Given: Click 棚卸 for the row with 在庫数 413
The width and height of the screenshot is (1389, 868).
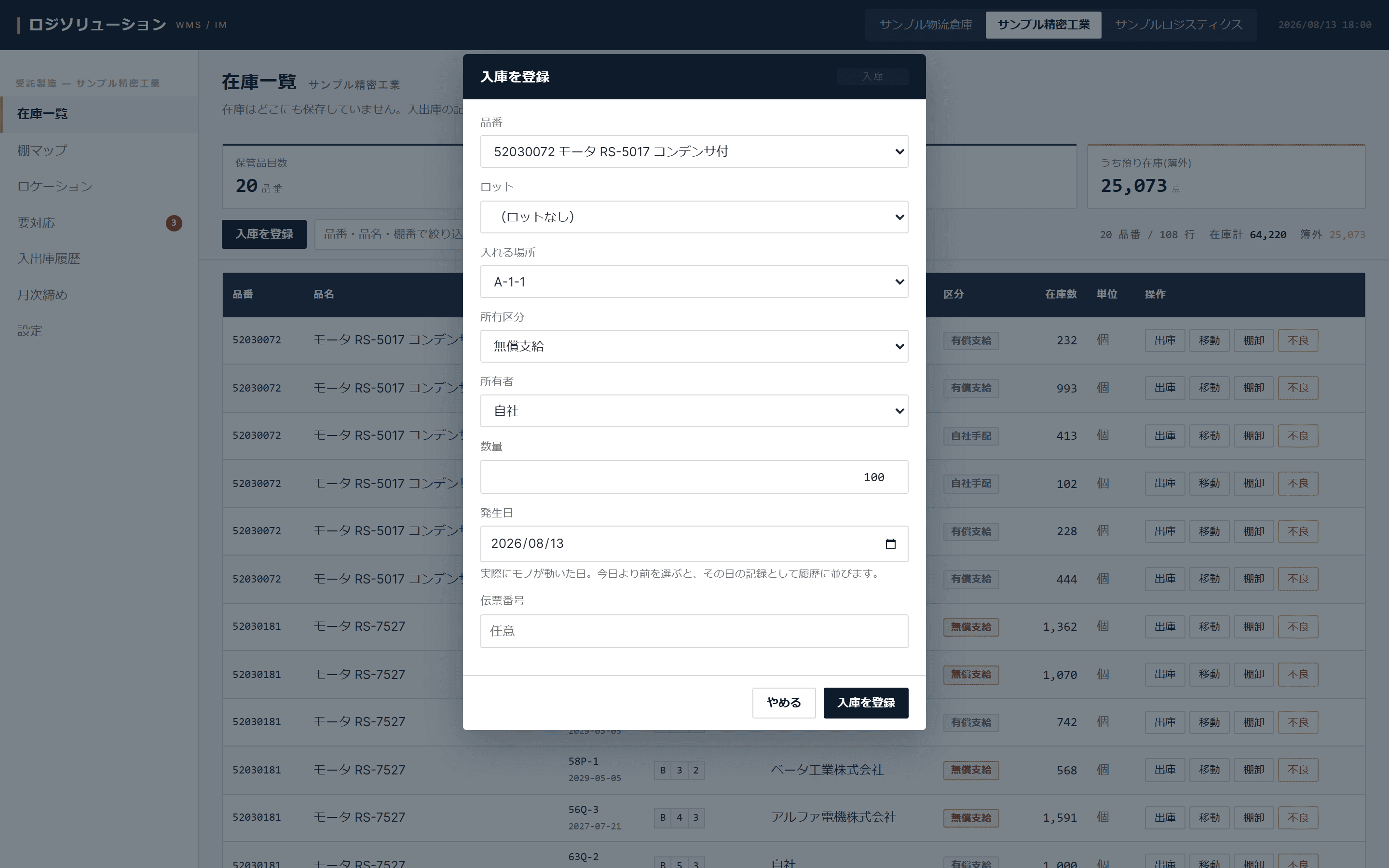Looking at the screenshot, I should click(x=1253, y=436).
